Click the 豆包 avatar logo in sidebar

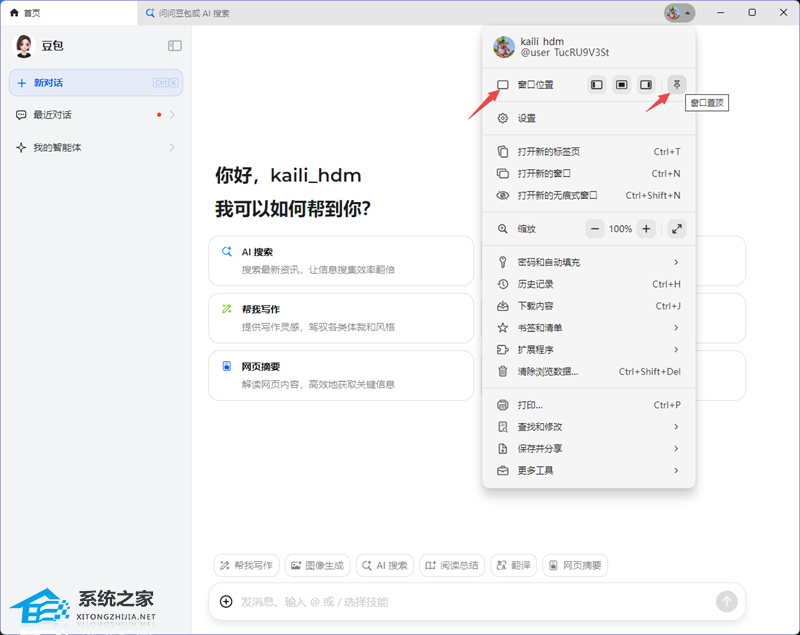[24, 46]
